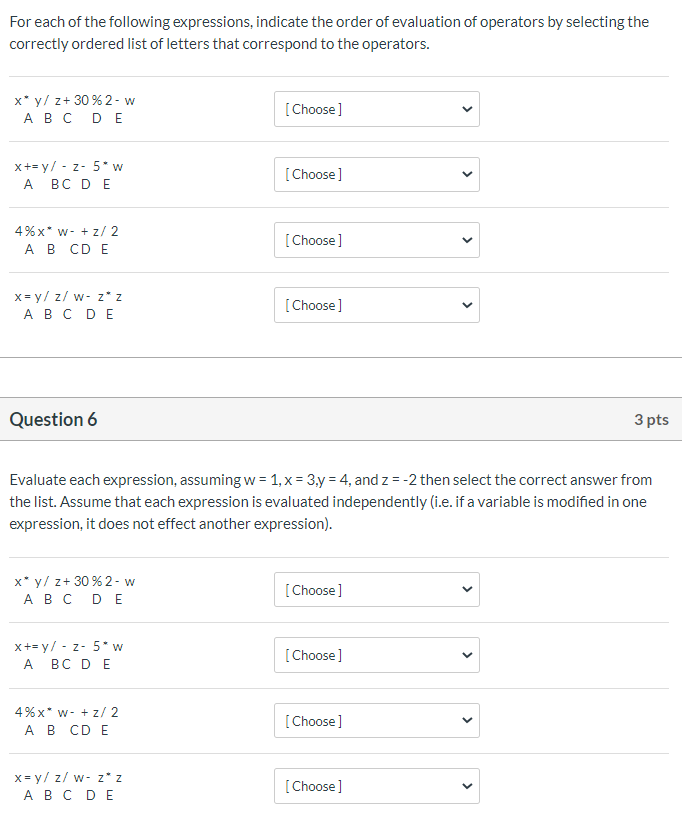Open the third [Choose] dropdown under Question 6
The height and width of the screenshot is (833, 682).
376,720
